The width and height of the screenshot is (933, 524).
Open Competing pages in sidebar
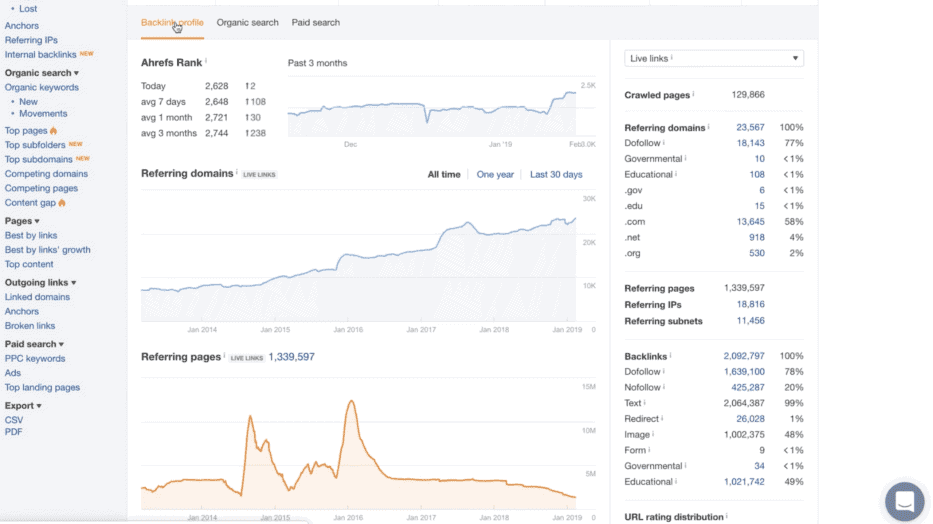[41, 188]
